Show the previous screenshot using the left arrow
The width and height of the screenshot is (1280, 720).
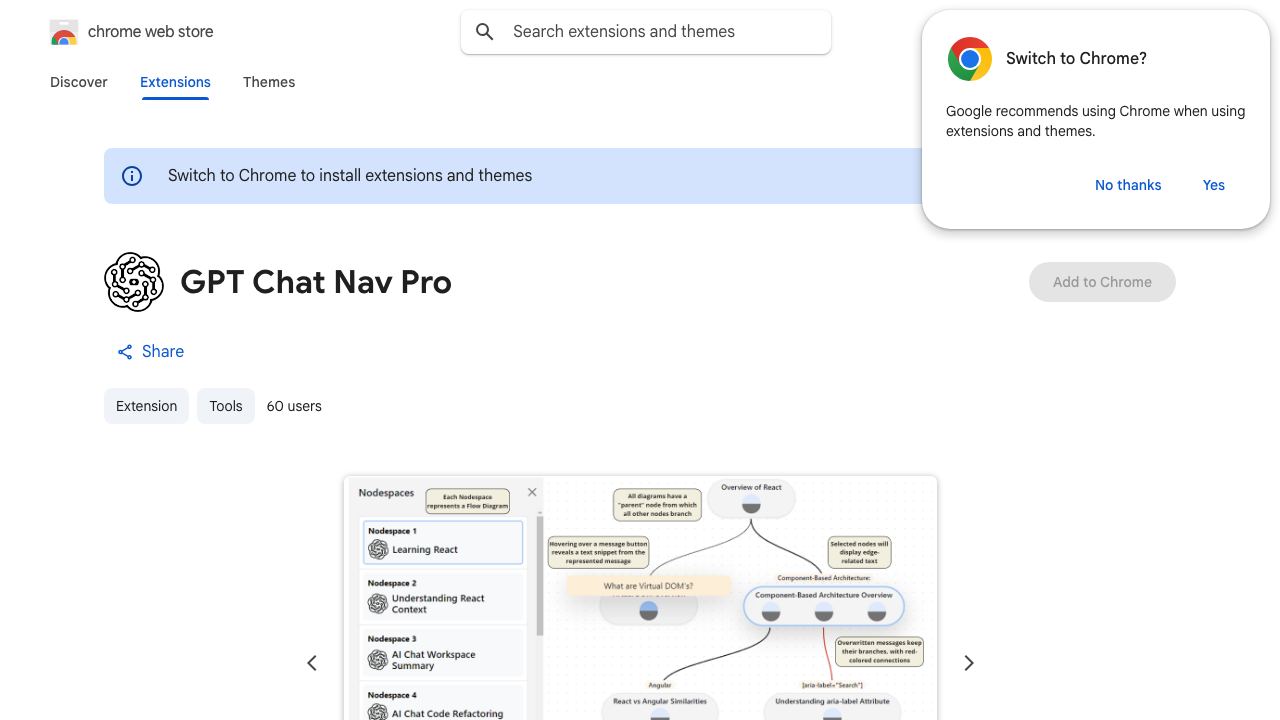point(312,663)
